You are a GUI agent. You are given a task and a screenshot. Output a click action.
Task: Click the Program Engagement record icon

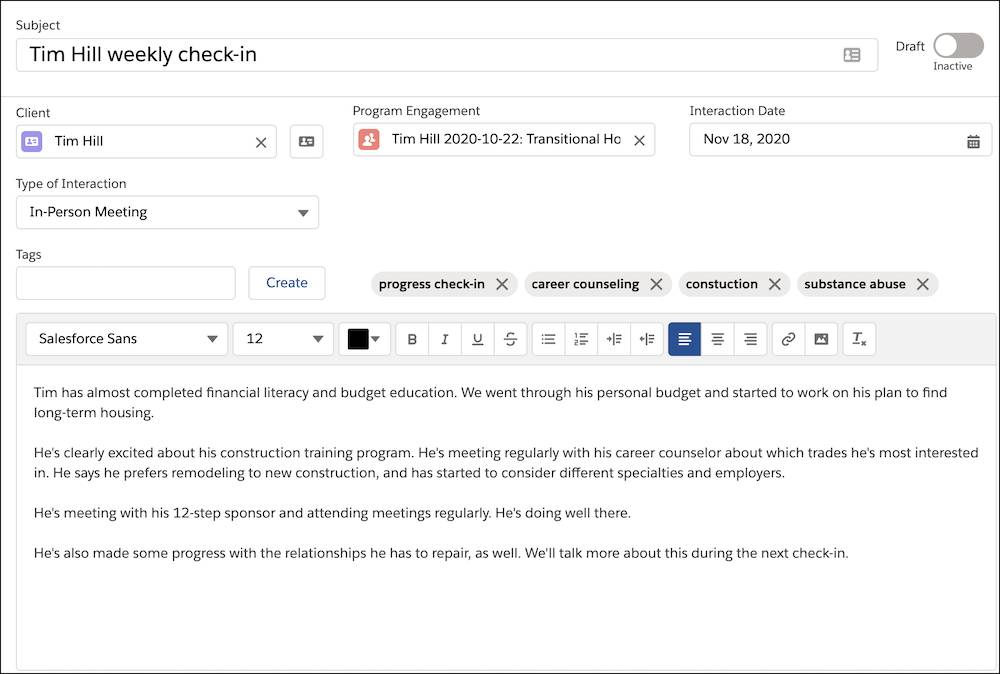[x=369, y=140]
